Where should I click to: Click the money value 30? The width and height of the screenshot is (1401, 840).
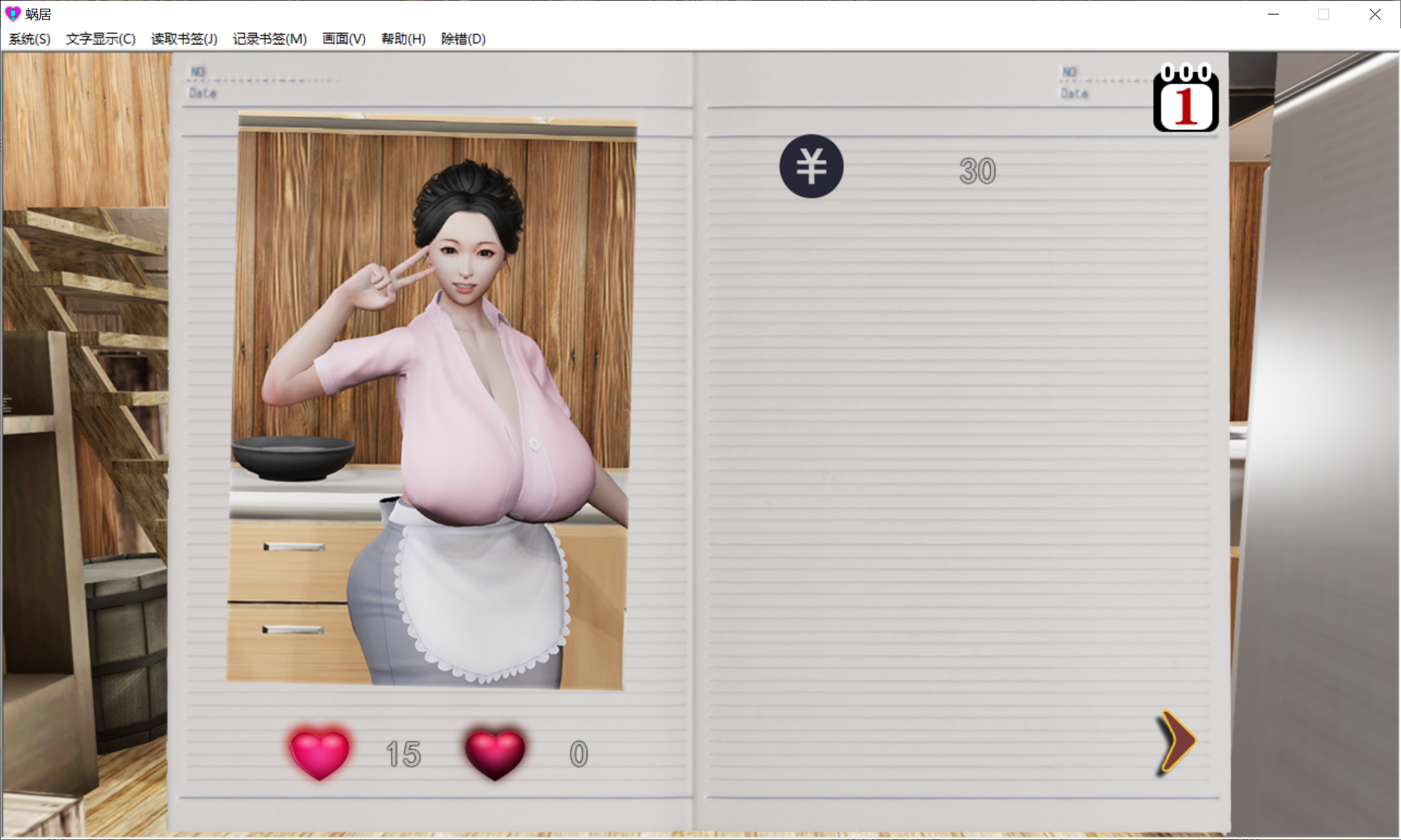click(977, 171)
